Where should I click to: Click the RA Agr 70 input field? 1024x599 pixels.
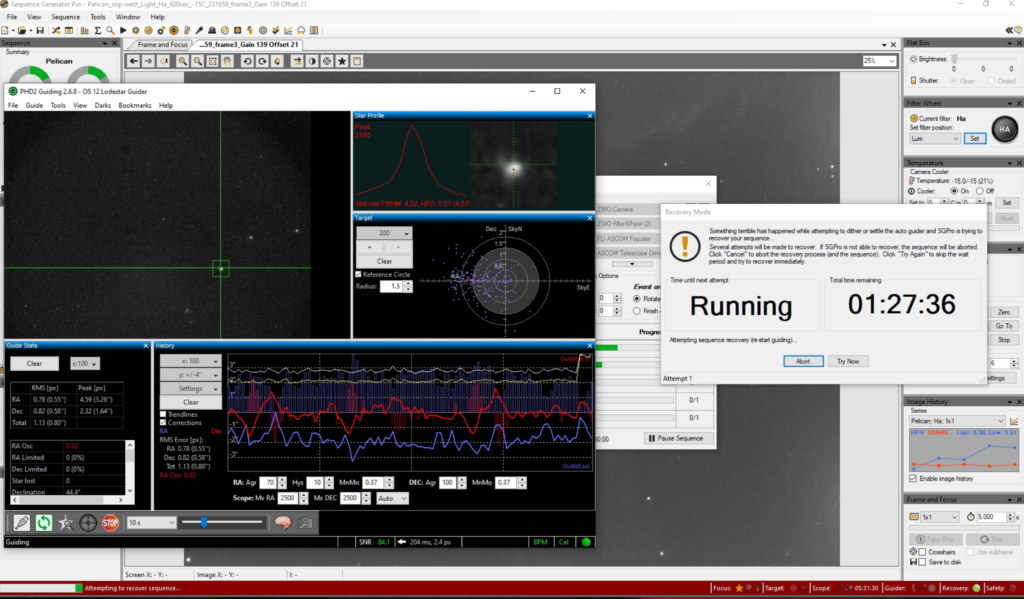268,483
